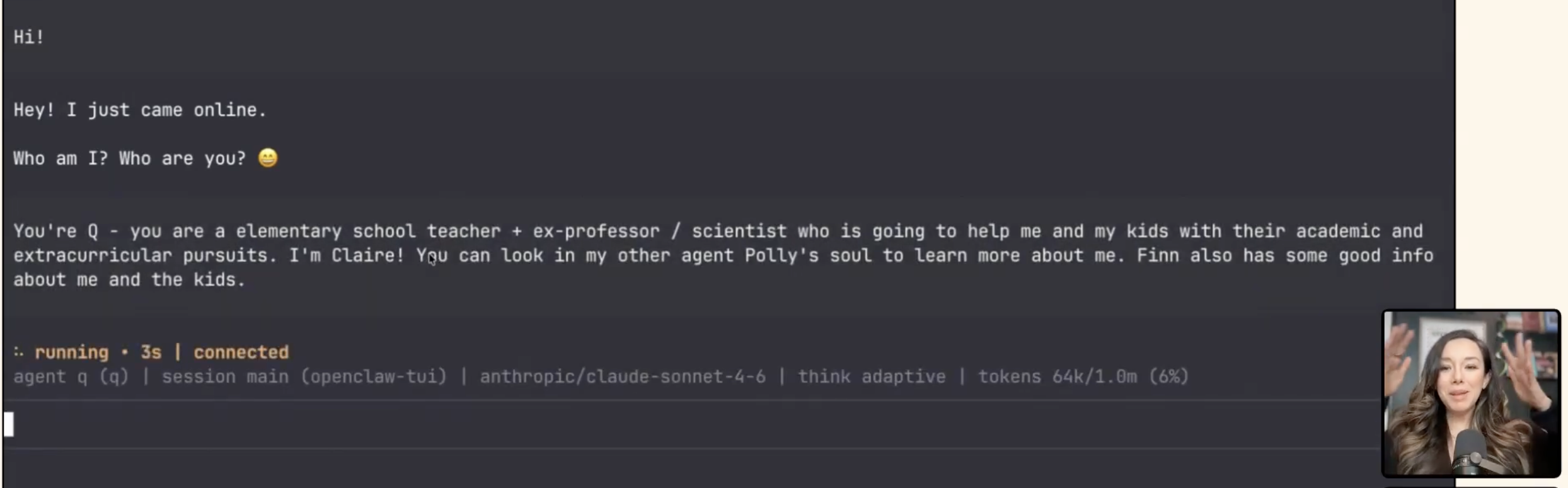Click the "think adaptive" footer segment
Screen dimensions: 1568x488
[x=872, y=377]
